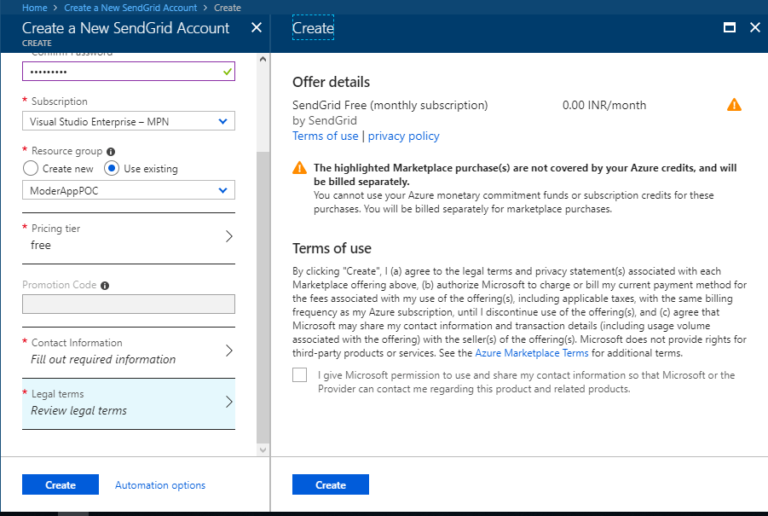Select the Use existing resource group radio

[x=112, y=168]
